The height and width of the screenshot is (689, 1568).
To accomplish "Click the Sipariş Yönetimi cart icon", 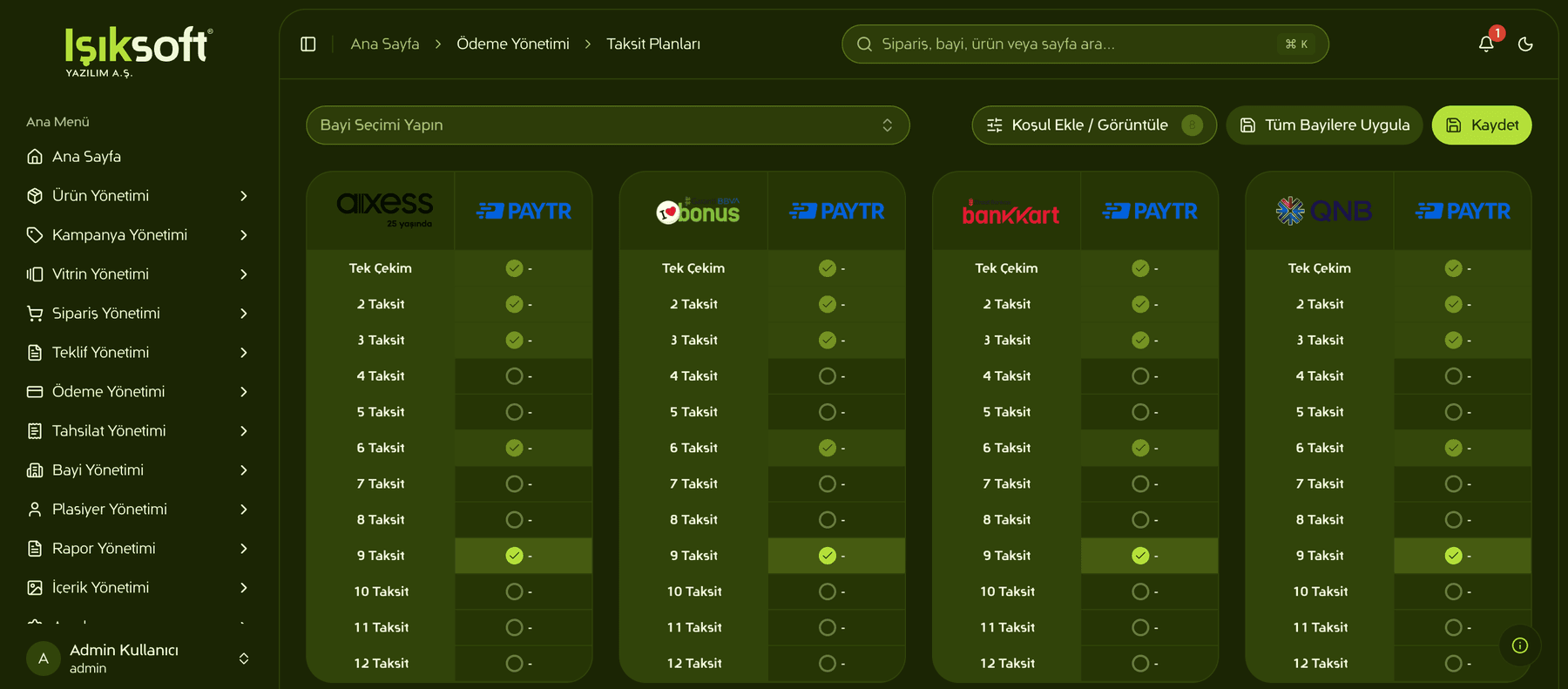I will click(35, 314).
